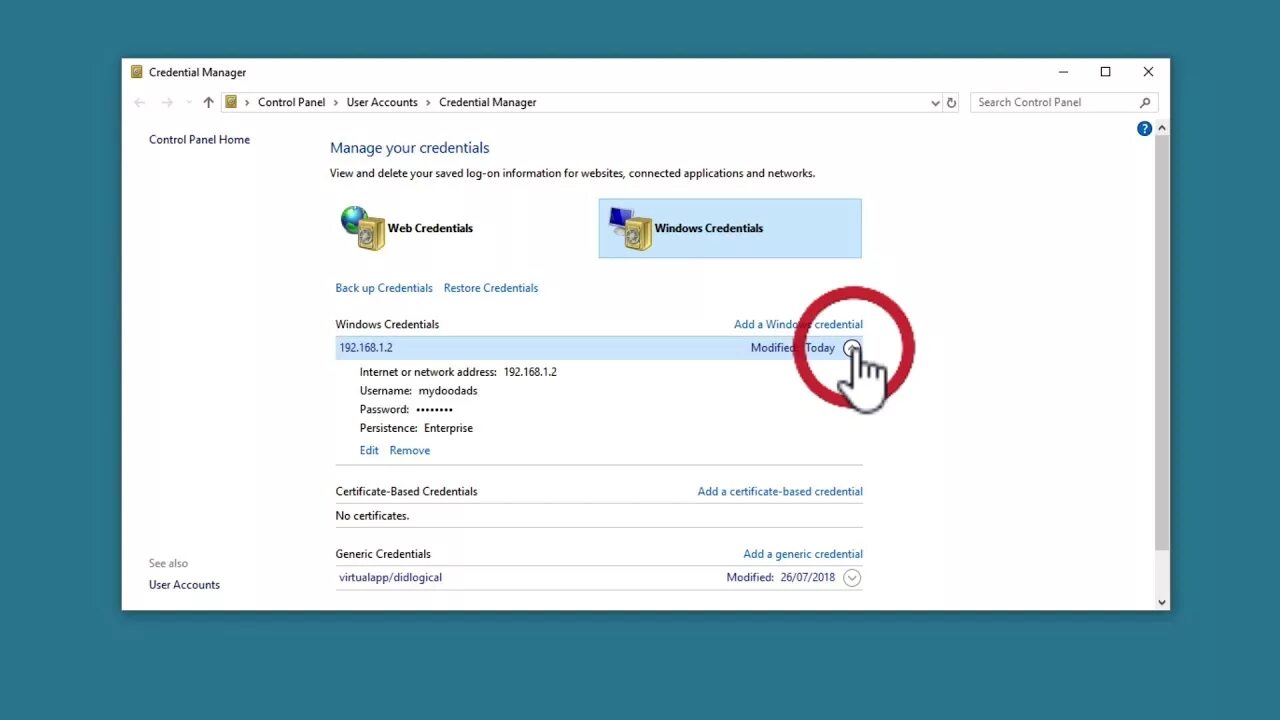Add a Windows credential

(x=798, y=324)
